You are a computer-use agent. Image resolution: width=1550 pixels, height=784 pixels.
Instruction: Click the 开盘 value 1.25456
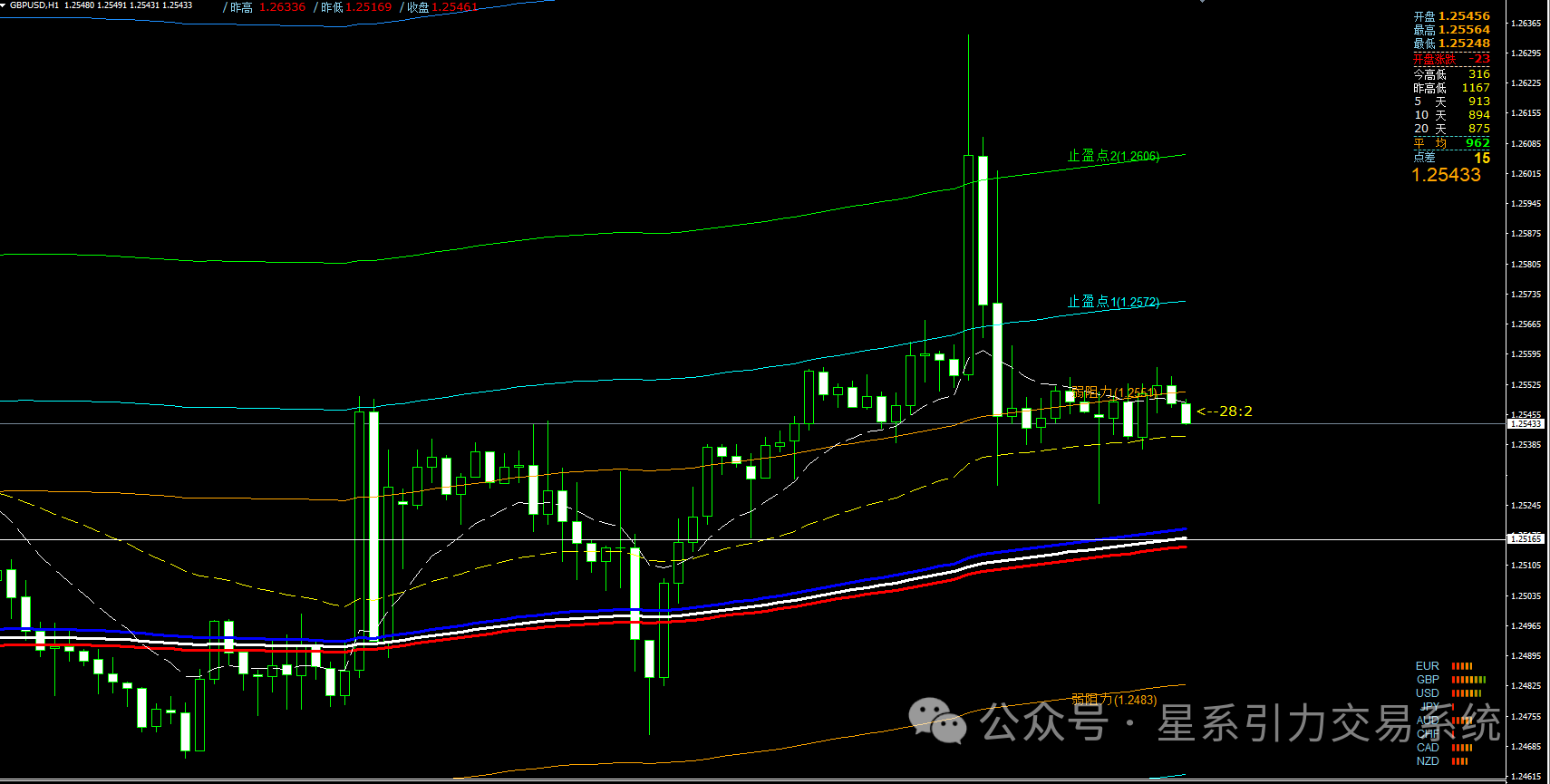pyautogui.click(x=1464, y=16)
